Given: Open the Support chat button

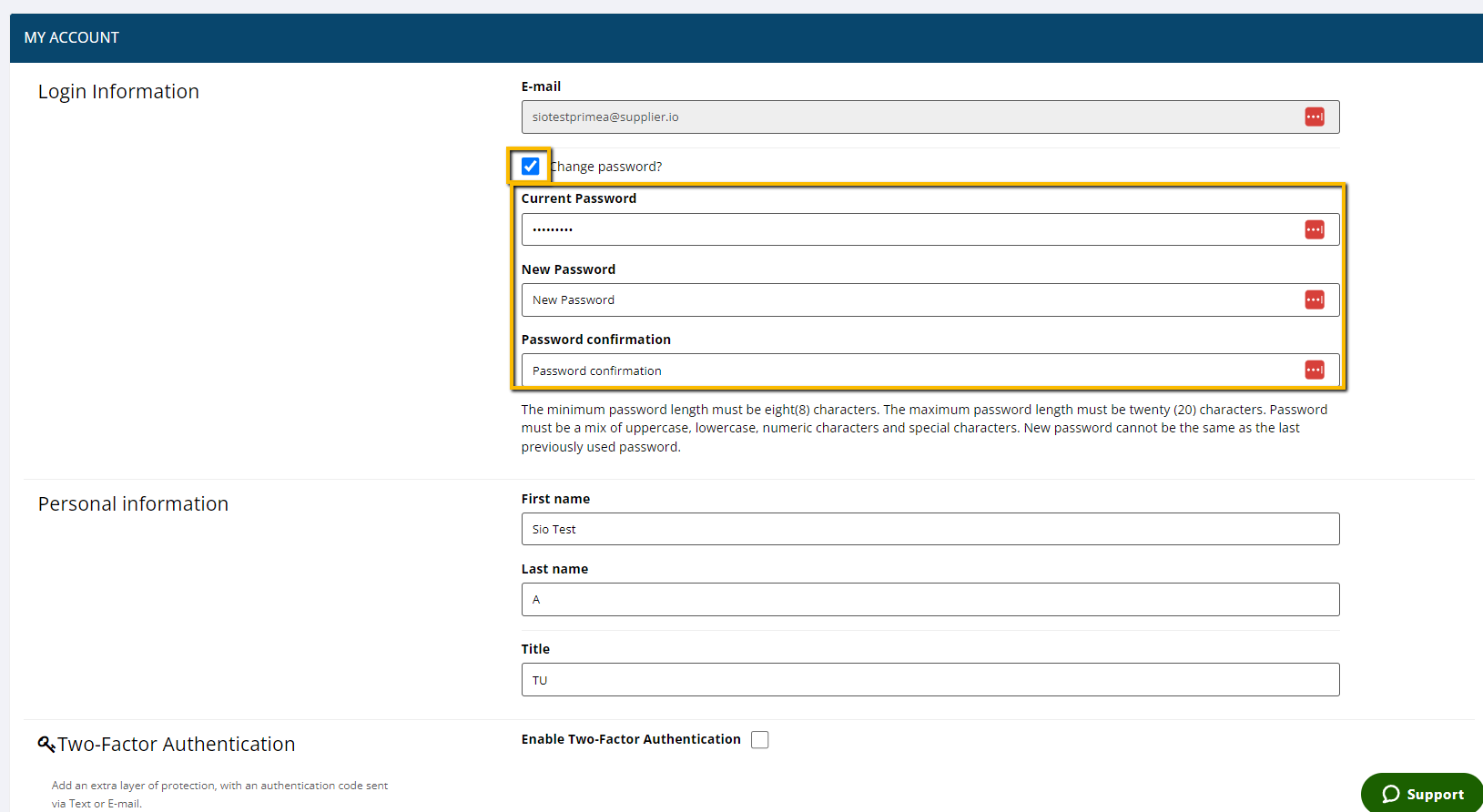Looking at the screenshot, I should click(x=1422, y=794).
